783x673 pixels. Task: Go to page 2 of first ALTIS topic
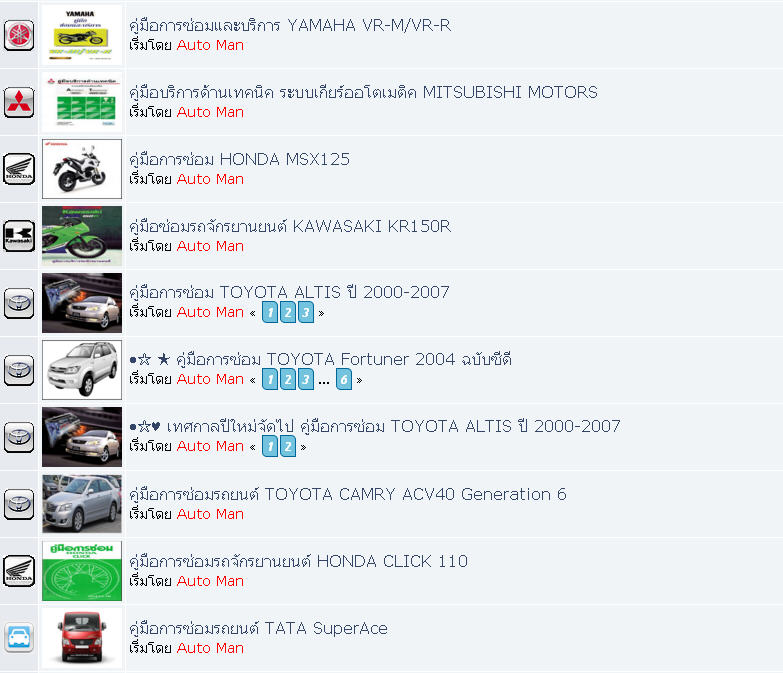tap(288, 313)
